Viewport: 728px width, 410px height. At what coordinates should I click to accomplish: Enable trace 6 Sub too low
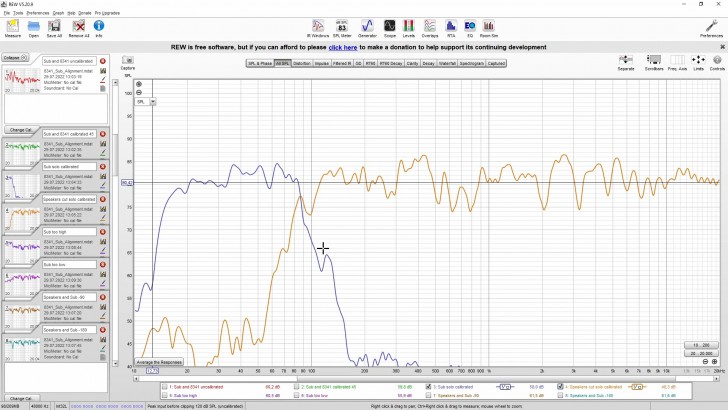point(296,396)
